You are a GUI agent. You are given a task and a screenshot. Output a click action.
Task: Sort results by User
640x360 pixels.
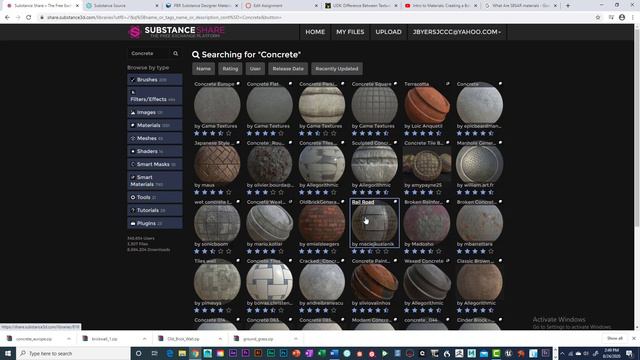coord(255,69)
